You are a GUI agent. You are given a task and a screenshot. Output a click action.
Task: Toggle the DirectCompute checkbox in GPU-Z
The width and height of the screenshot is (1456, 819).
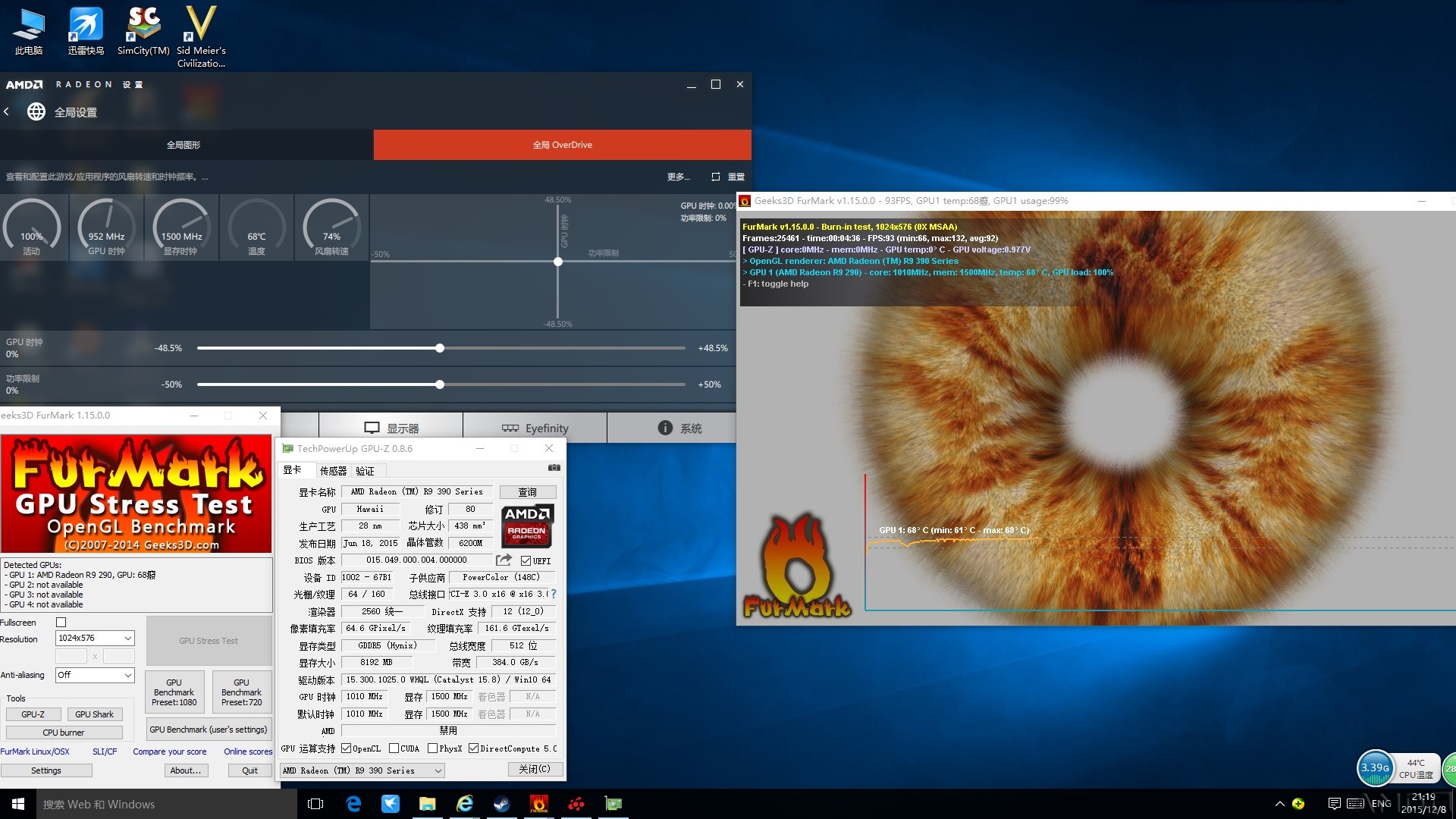tap(473, 748)
